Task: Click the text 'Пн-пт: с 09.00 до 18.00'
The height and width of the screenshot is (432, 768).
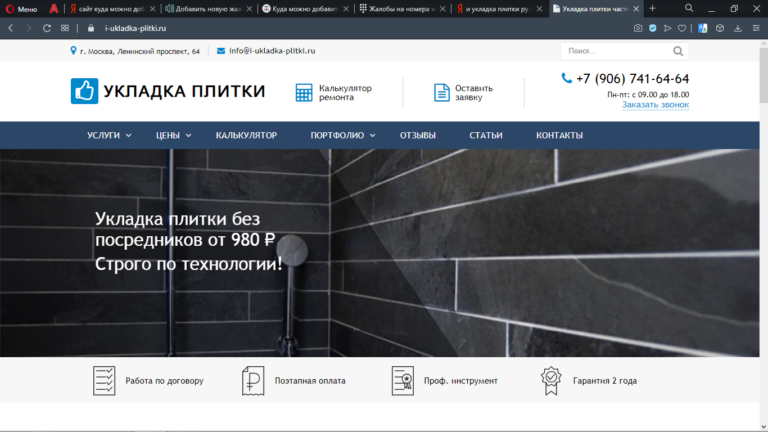Action: (648, 95)
